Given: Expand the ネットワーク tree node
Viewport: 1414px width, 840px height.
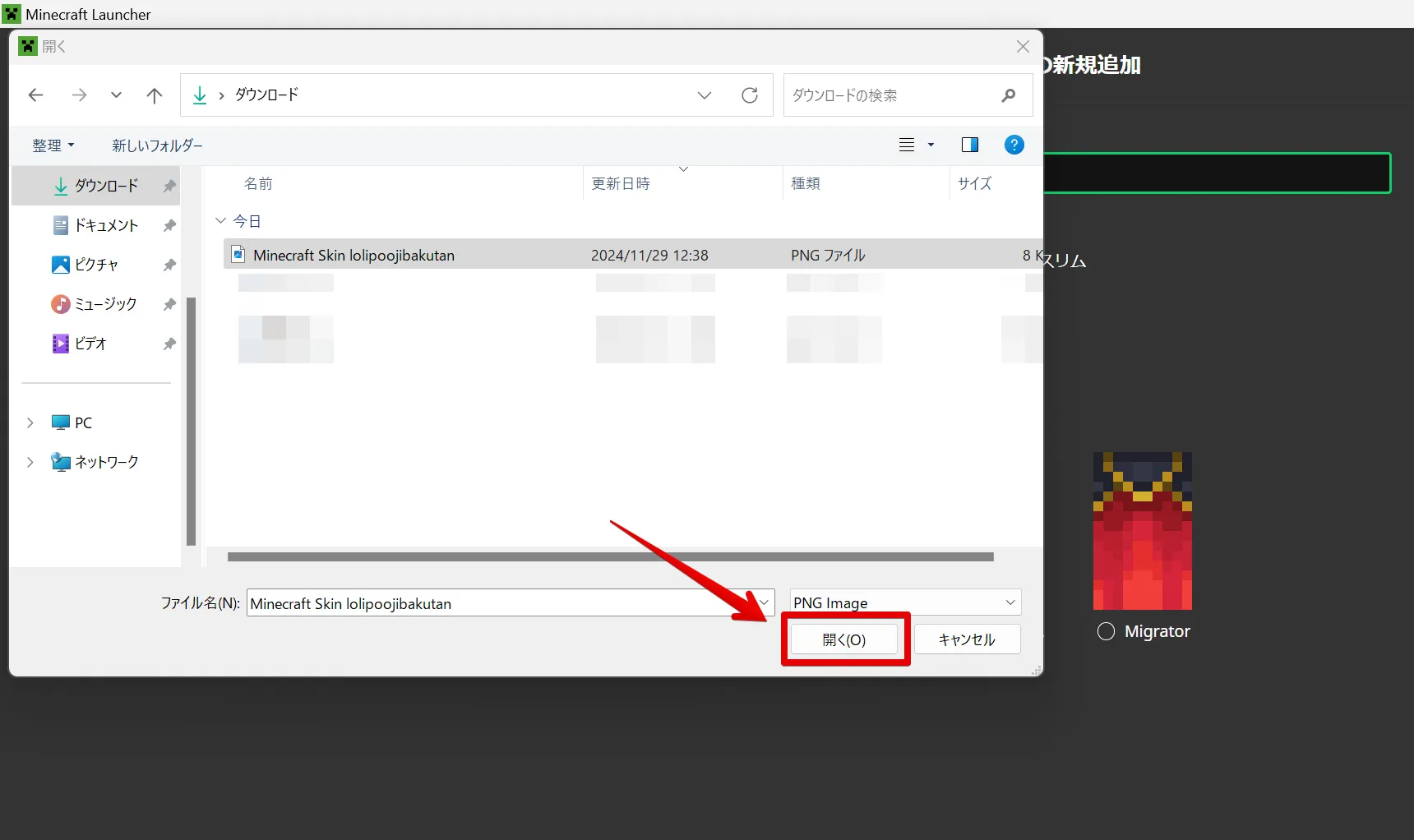Looking at the screenshot, I should coord(30,462).
